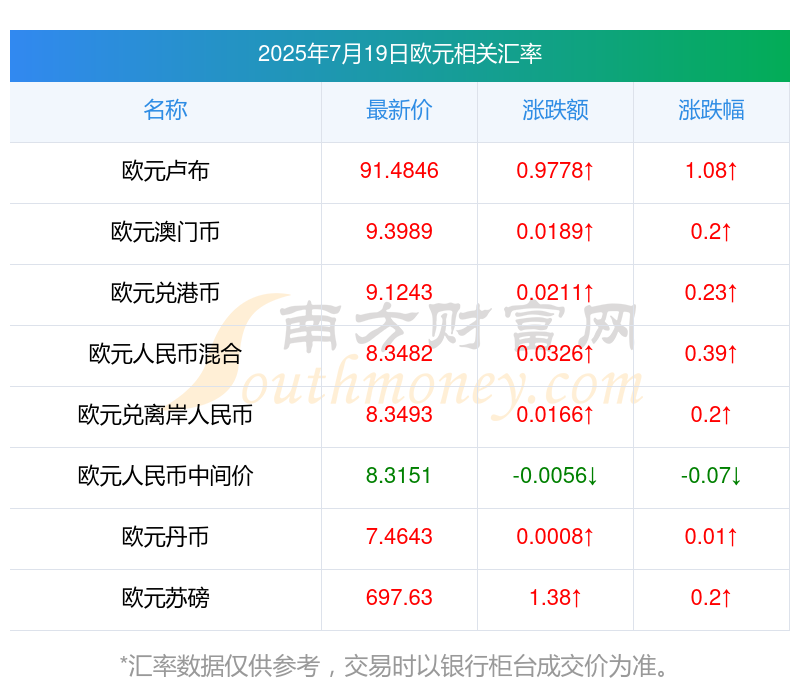Click the change value 0.0189↑
The height and width of the screenshot is (698, 800).
point(555,232)
